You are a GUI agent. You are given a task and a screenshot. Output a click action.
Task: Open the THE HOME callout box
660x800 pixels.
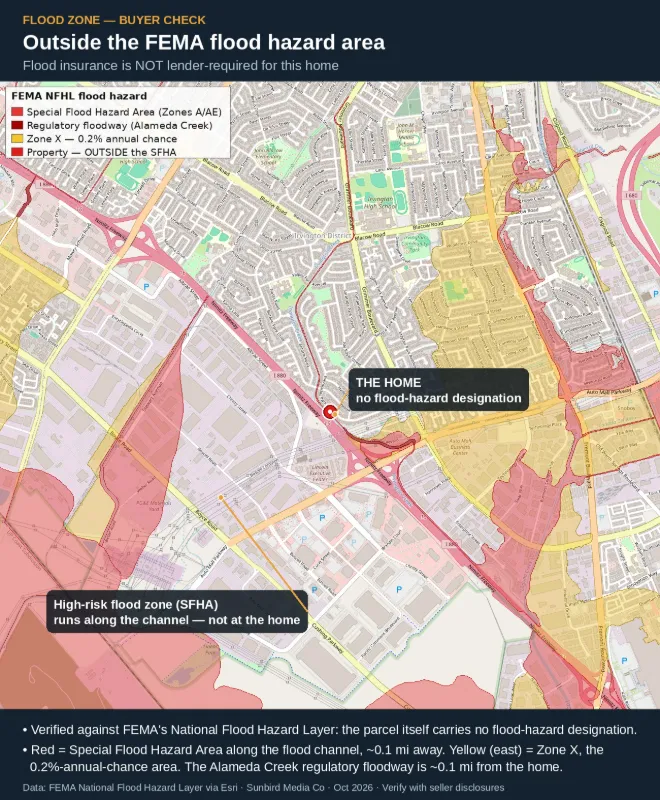tap(438, 390)
